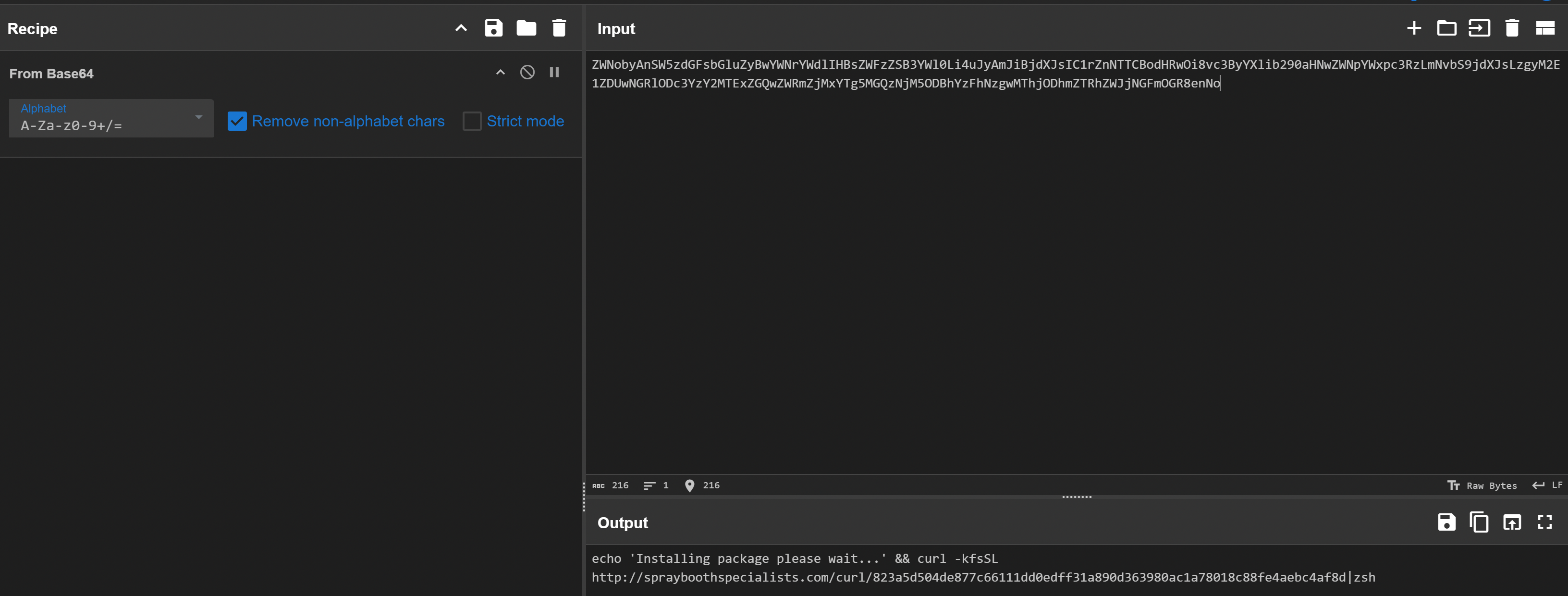Image resolution: width=1568 pixels, height=596 pixels.
Task: Copy the output to the clipboard
Action: pyautogui.click(x=1479, y=522)
